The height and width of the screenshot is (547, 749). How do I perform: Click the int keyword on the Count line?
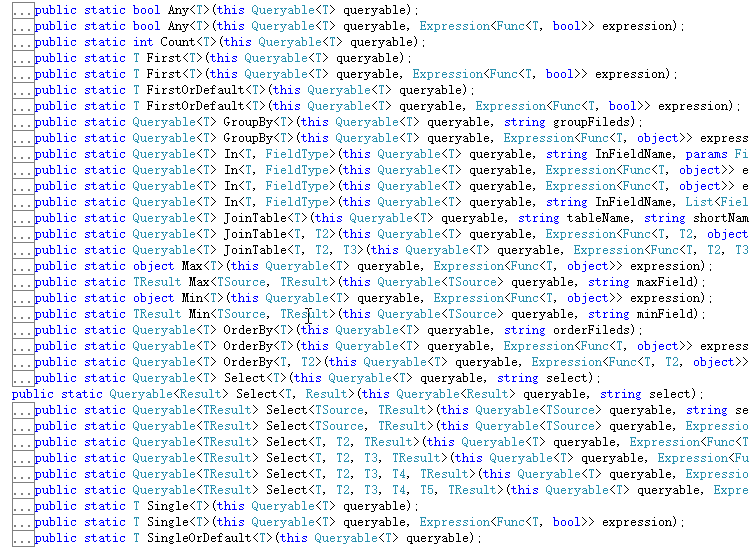pyautogui.click(x=143, y=42)
